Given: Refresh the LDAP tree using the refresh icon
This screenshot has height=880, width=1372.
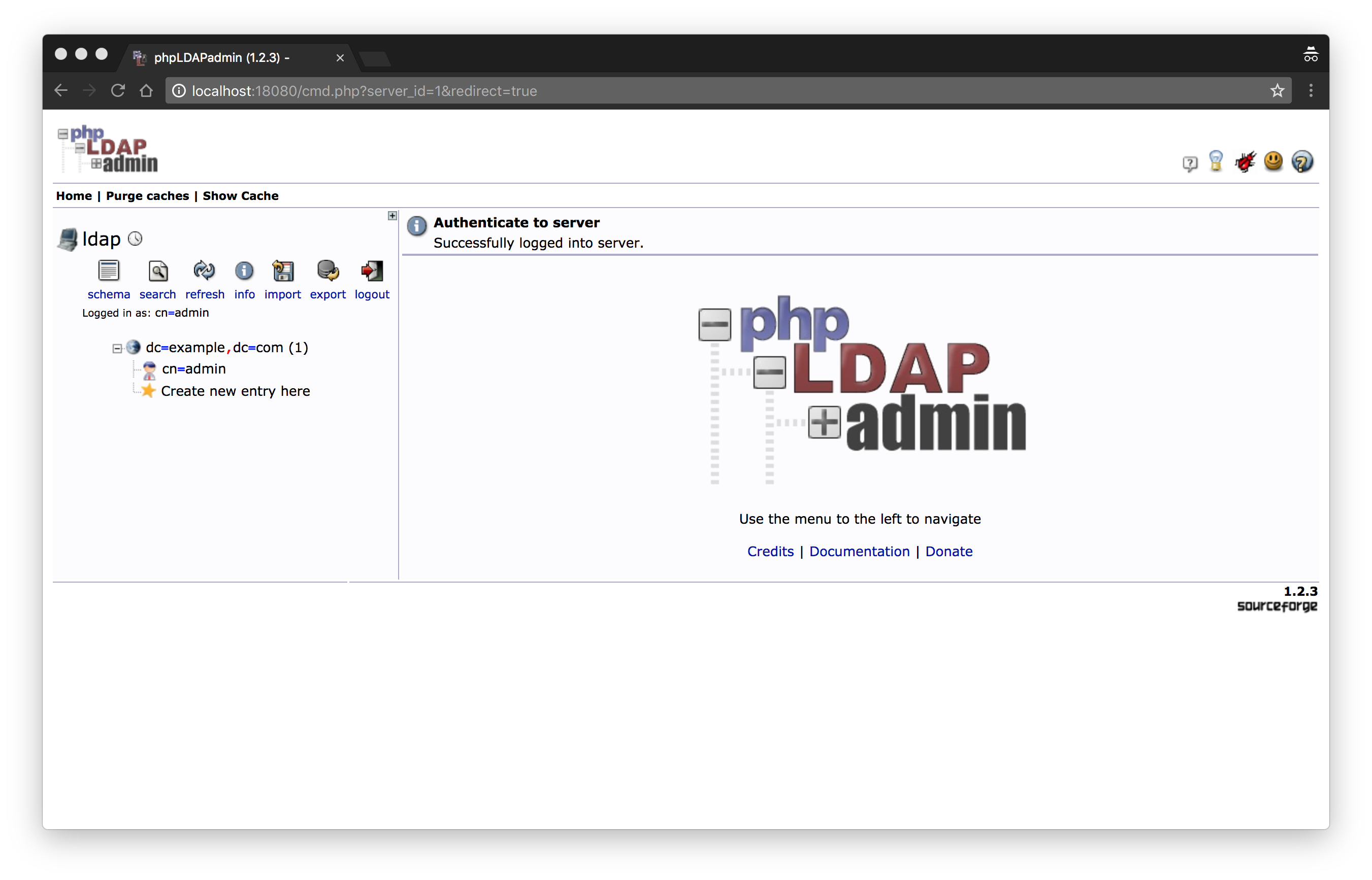Looking at the screenshot, I should click(x=204, y=271).
